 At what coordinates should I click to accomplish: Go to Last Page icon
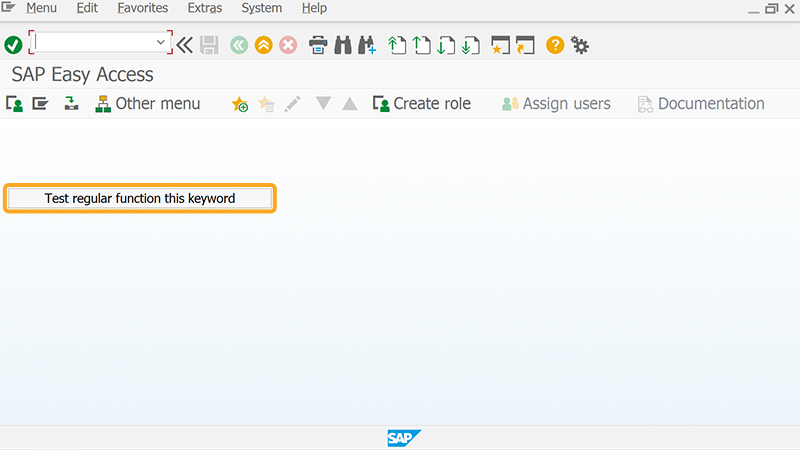[x=471, y=45]
